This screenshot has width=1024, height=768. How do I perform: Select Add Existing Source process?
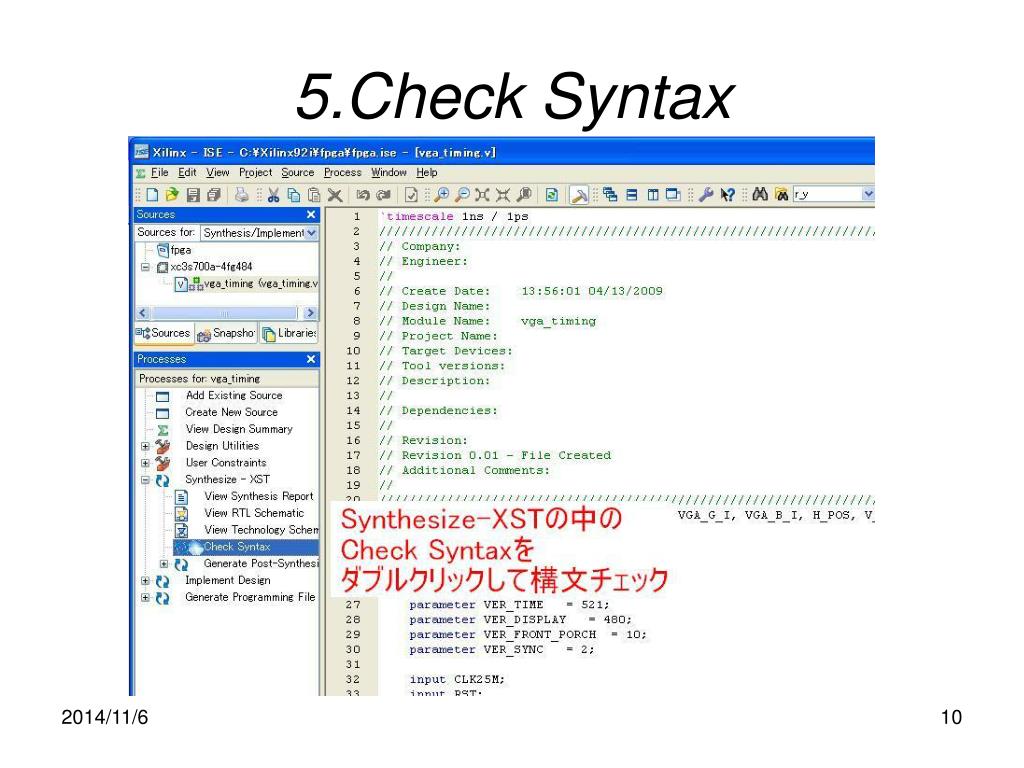[x=234, y=396]
